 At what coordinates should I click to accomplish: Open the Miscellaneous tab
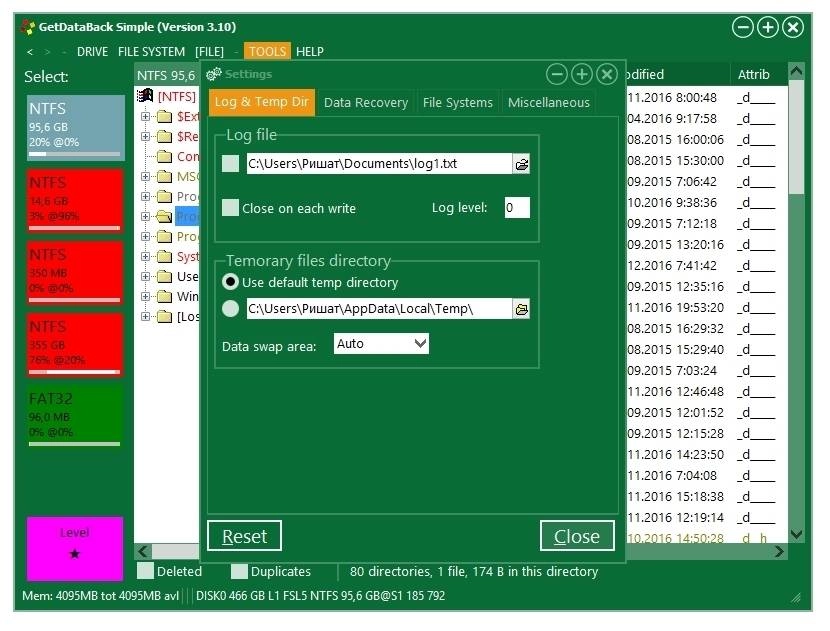tap(548, 103)
